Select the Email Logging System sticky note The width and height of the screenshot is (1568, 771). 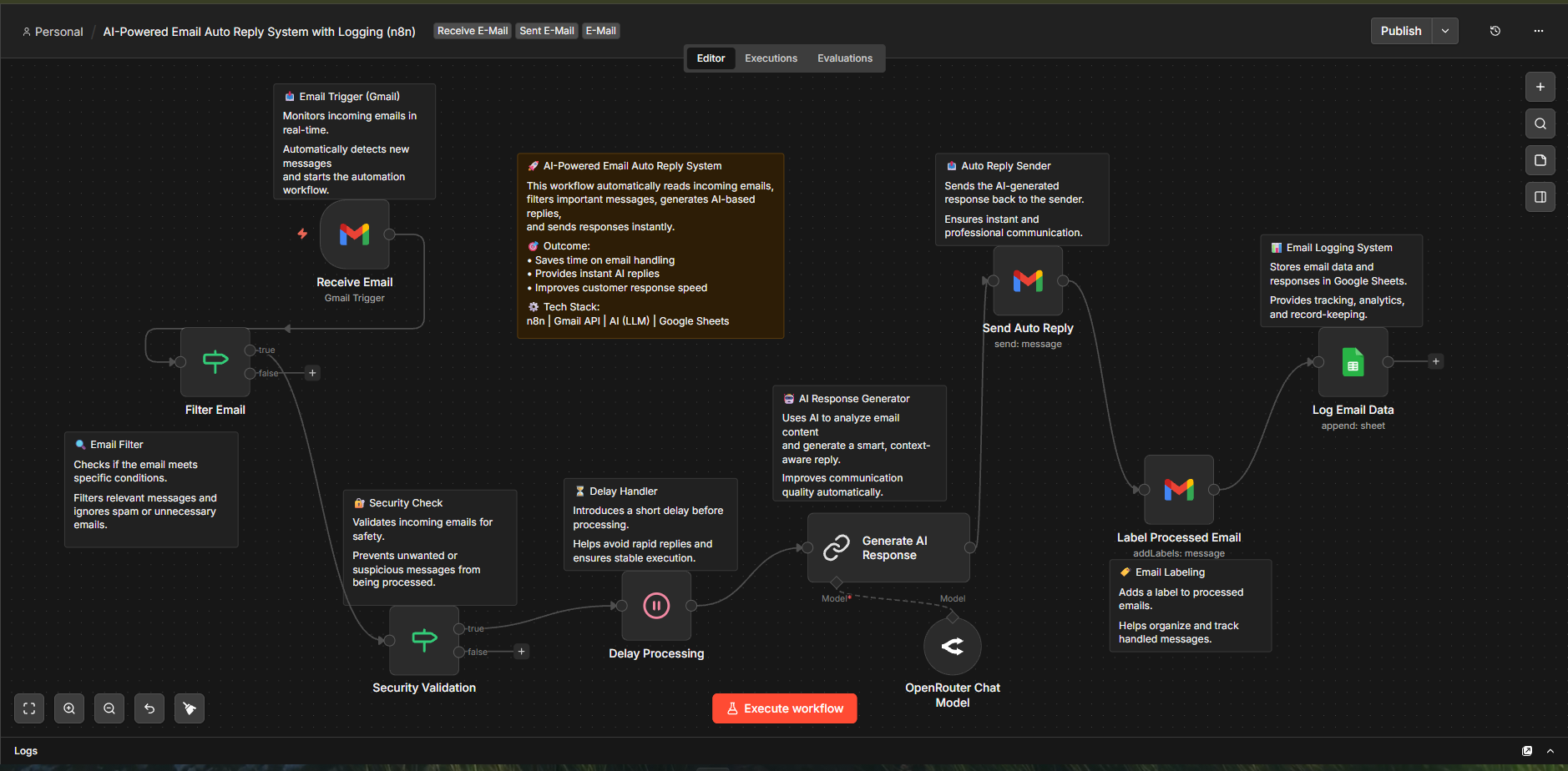[x=1341, y=280]
